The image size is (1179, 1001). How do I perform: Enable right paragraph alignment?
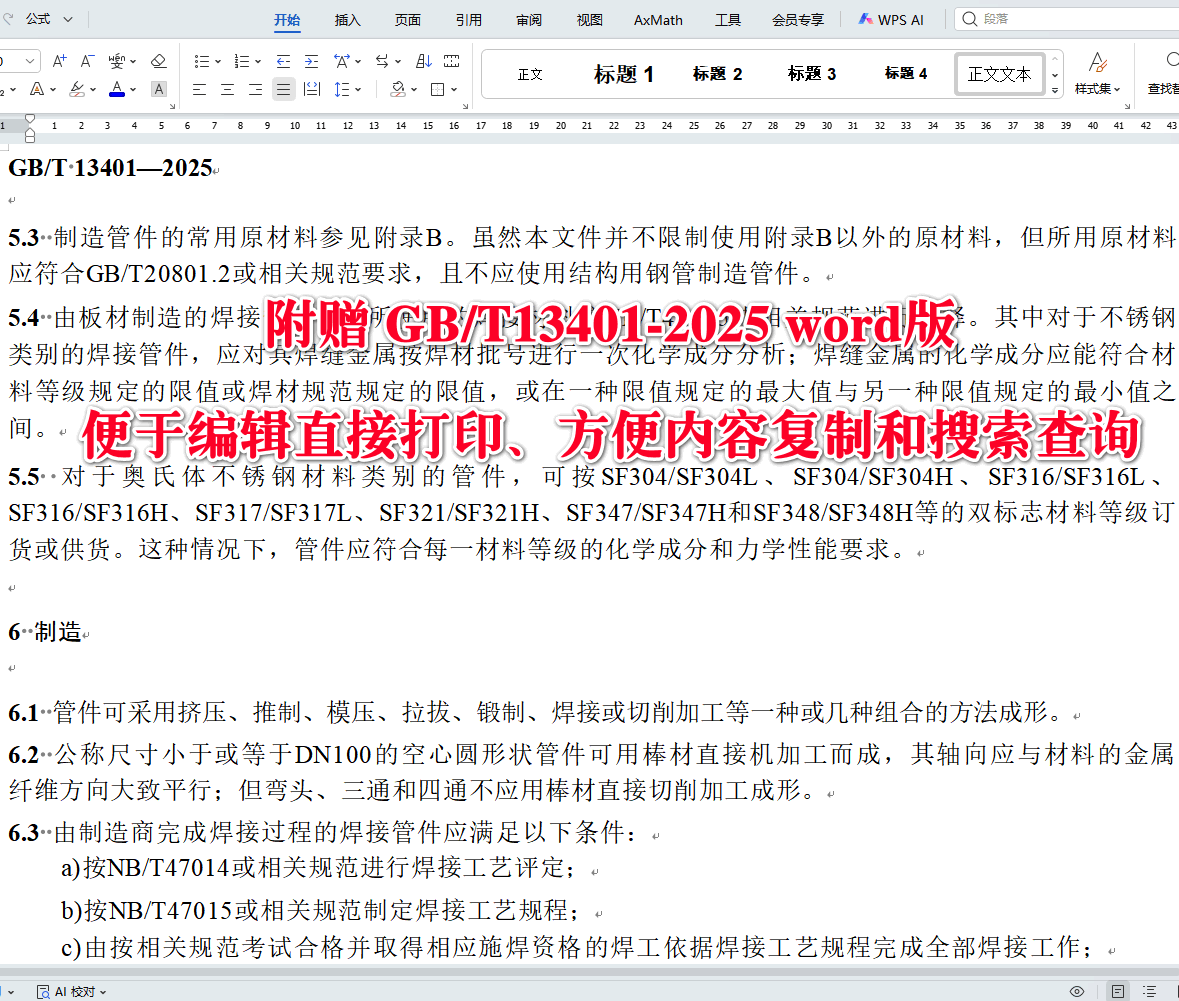tap(255, 89)
